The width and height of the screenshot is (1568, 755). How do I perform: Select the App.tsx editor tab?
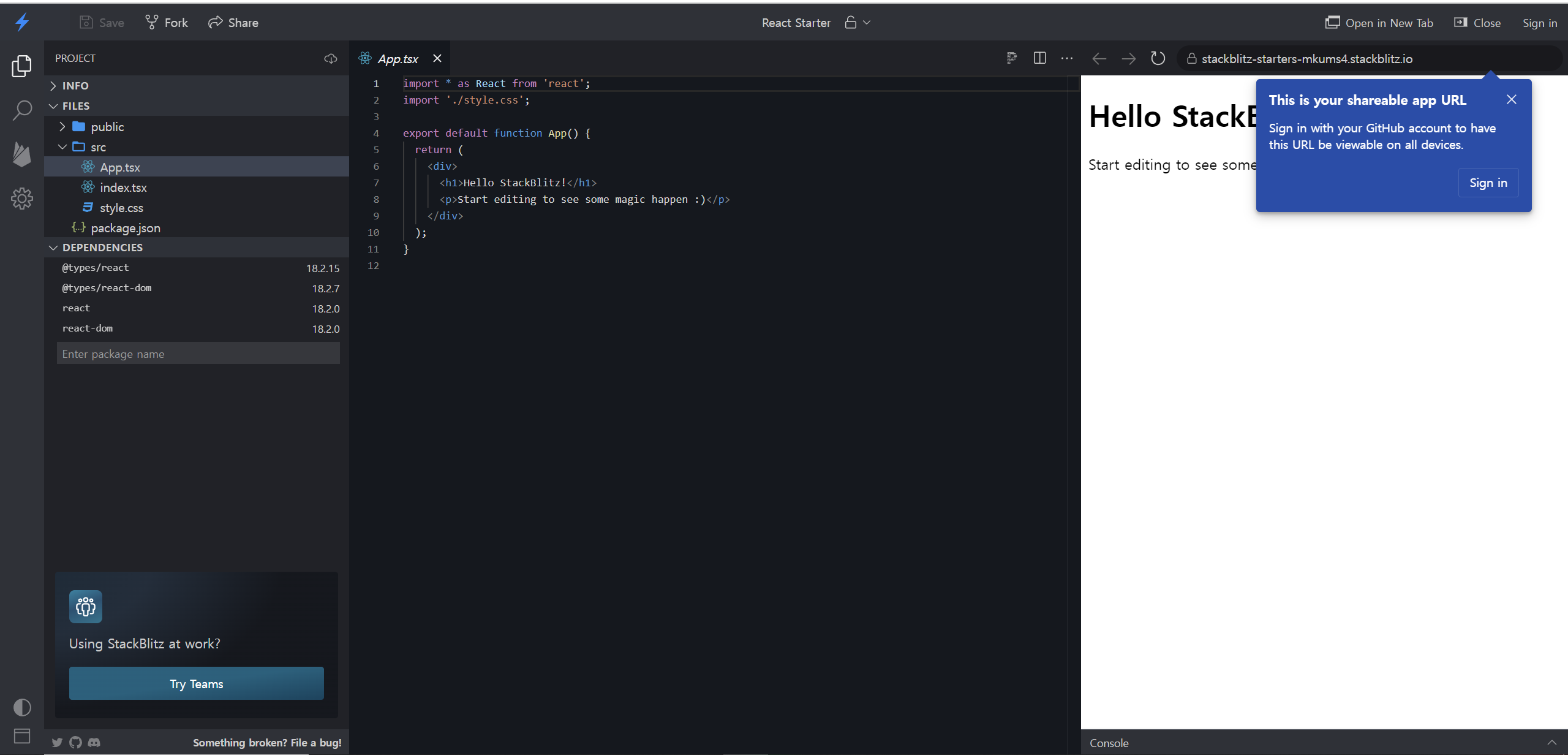[x=398, y=59]
